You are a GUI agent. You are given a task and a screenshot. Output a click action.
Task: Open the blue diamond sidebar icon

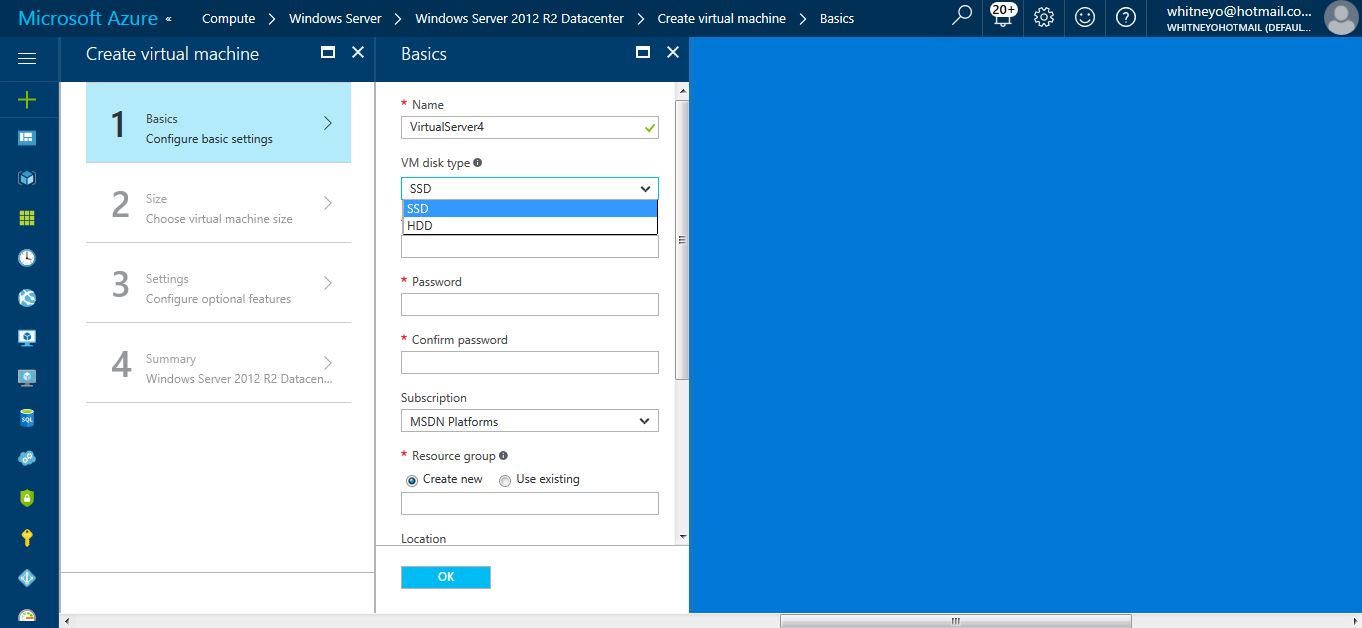[27, 578]
